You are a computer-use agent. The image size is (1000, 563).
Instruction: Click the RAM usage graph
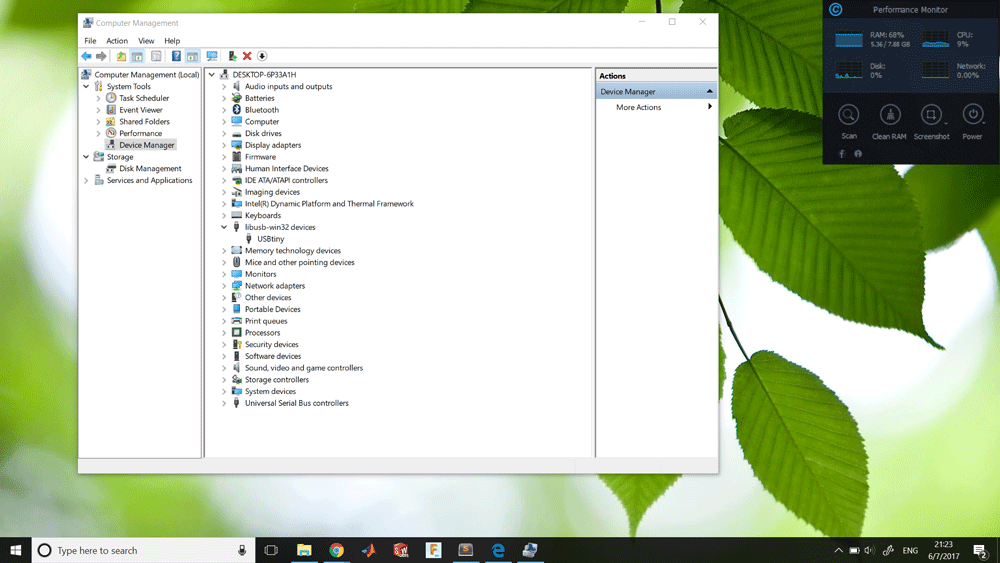849,40
